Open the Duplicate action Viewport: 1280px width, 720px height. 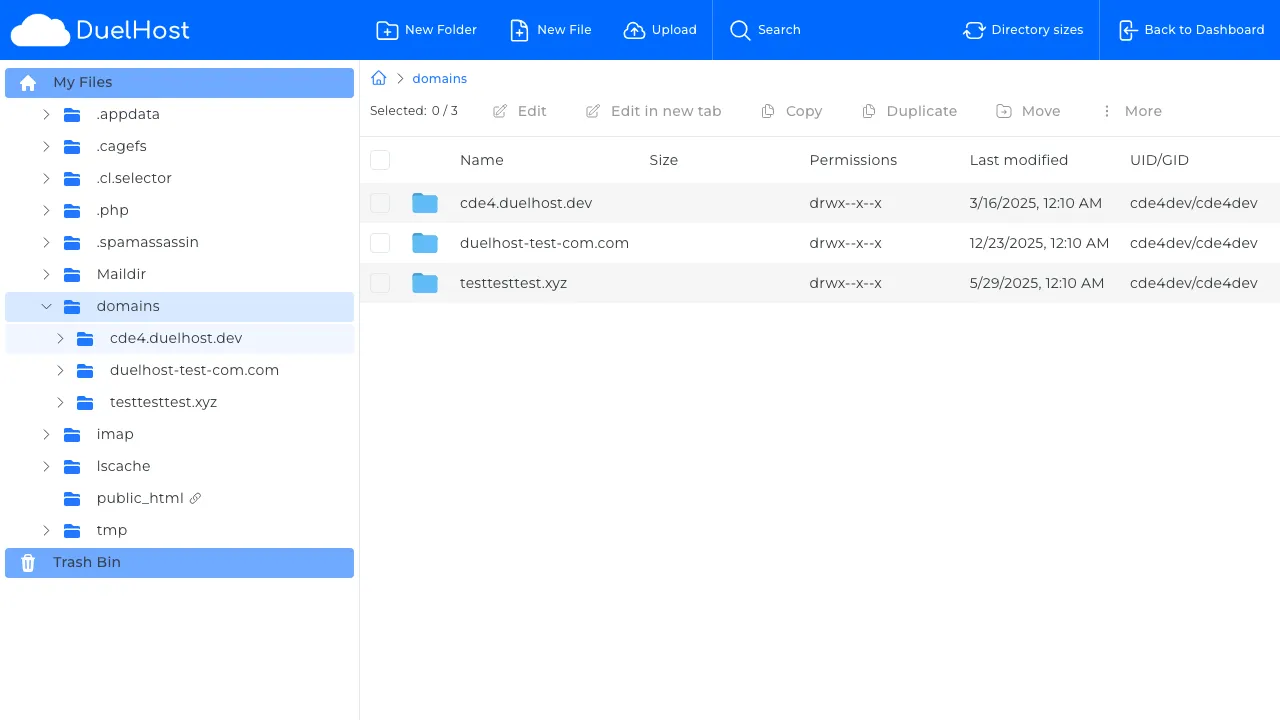[909, 111]
